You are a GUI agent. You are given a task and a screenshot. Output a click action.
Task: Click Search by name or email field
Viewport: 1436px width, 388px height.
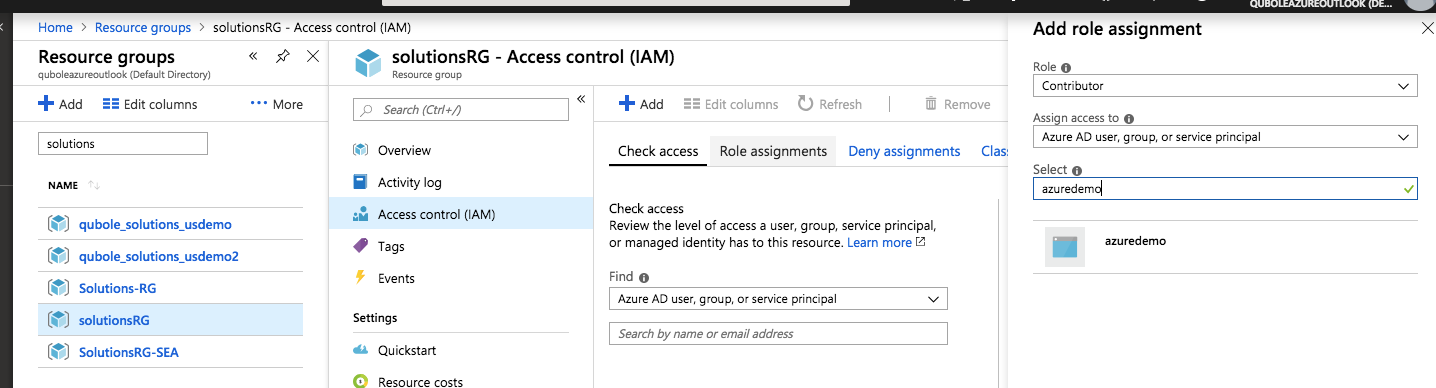tap(778, 333)
